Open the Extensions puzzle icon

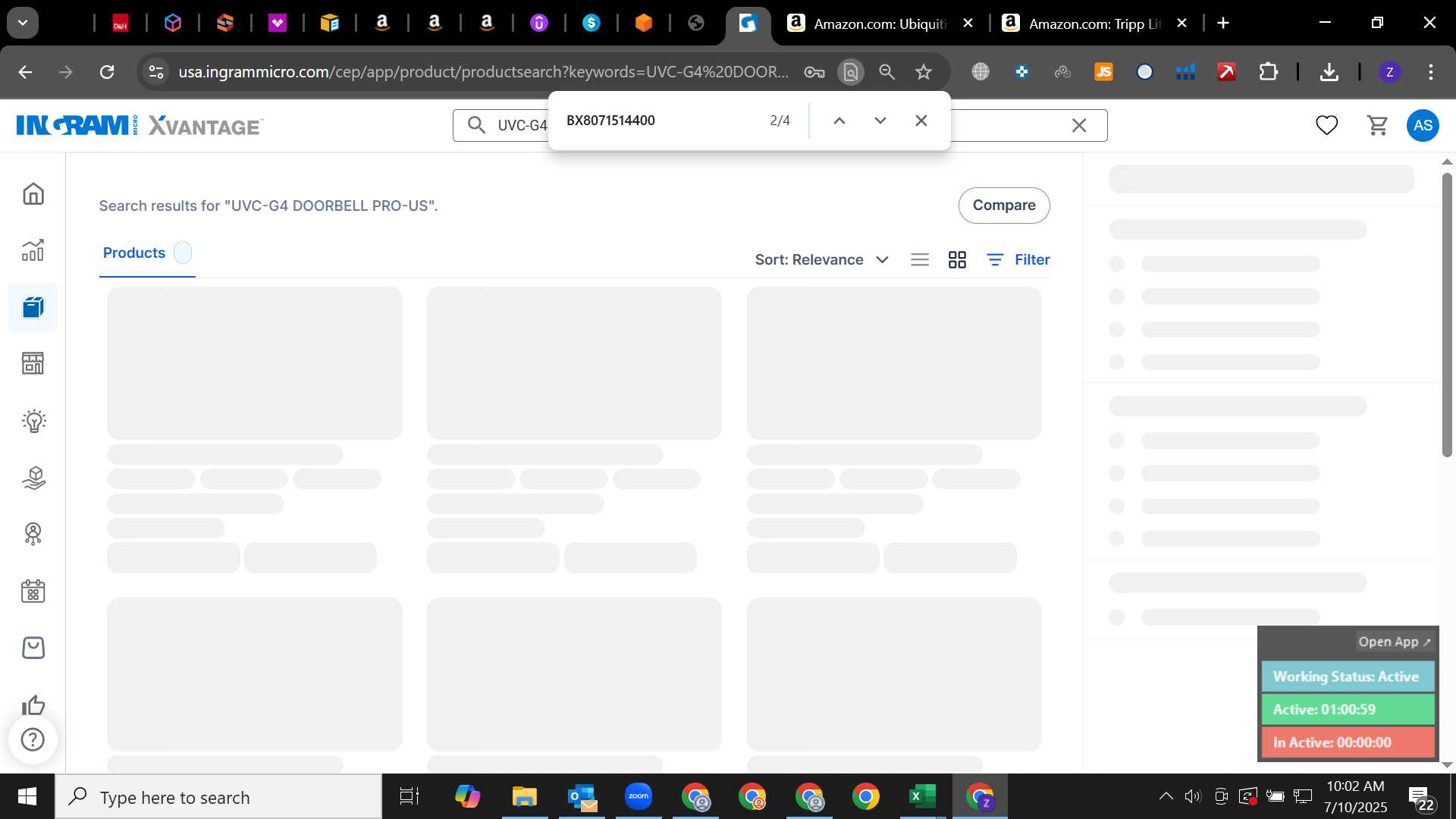pyautogui.click(x=1268, y=72)
